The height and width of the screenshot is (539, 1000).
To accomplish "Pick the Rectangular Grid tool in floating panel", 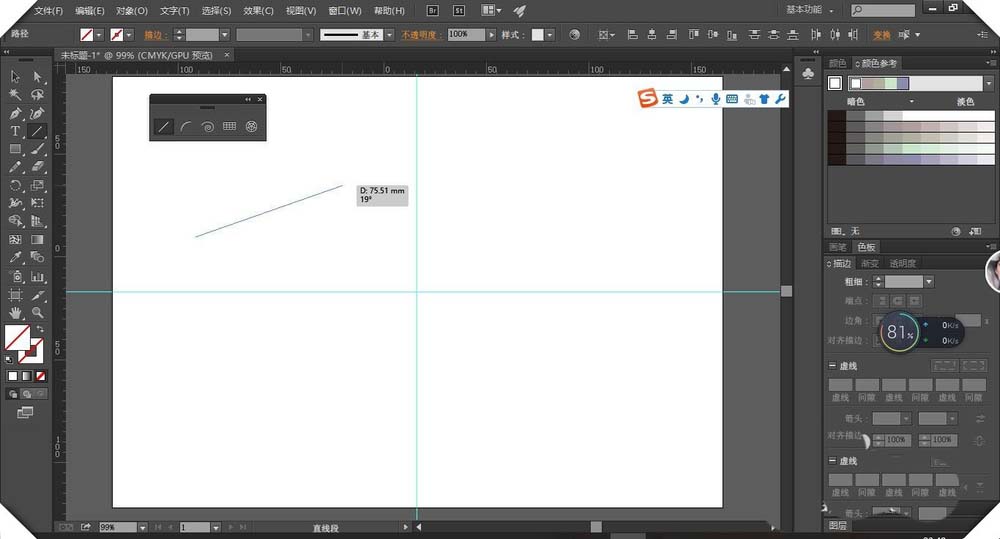I will point(229,127).
